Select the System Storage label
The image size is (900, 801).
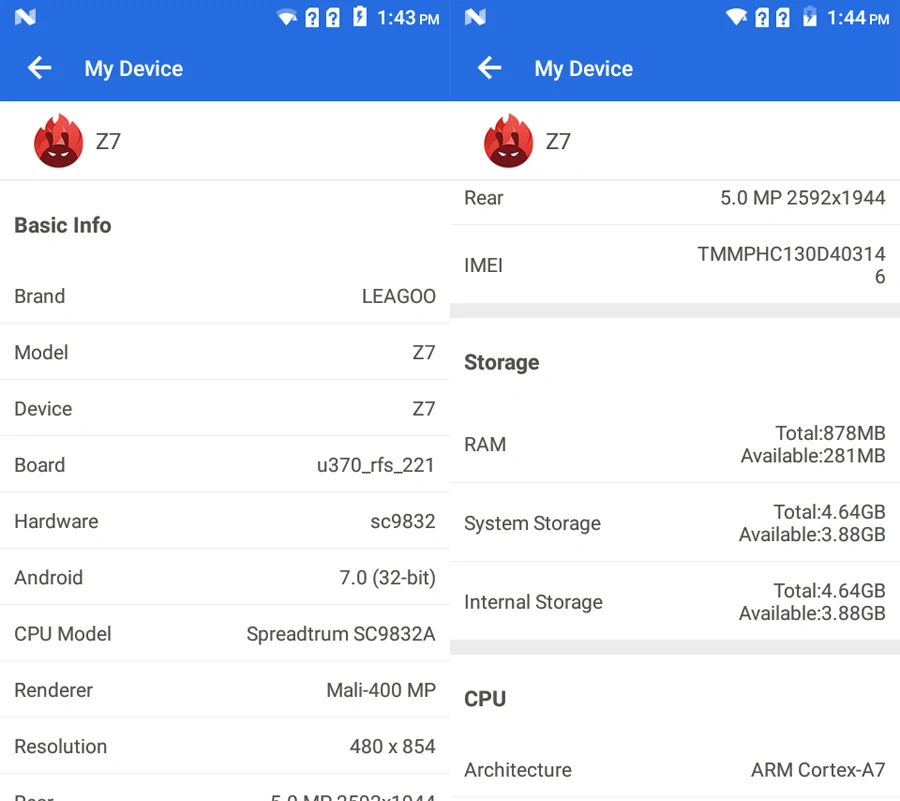tap(533, 523)
